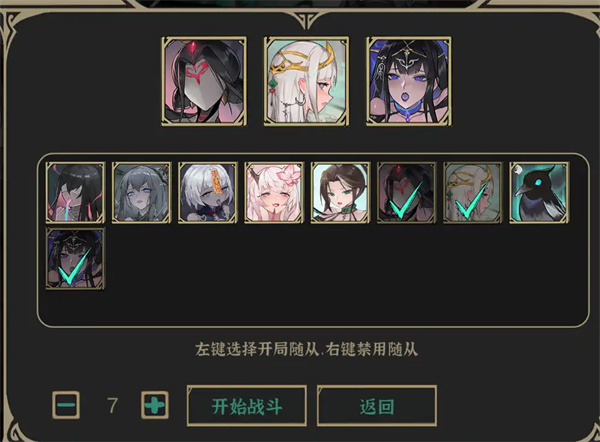Uncheck the masked red-gem follower in grid
Viewport: 600px width, 442px height.
coord(407,192)
